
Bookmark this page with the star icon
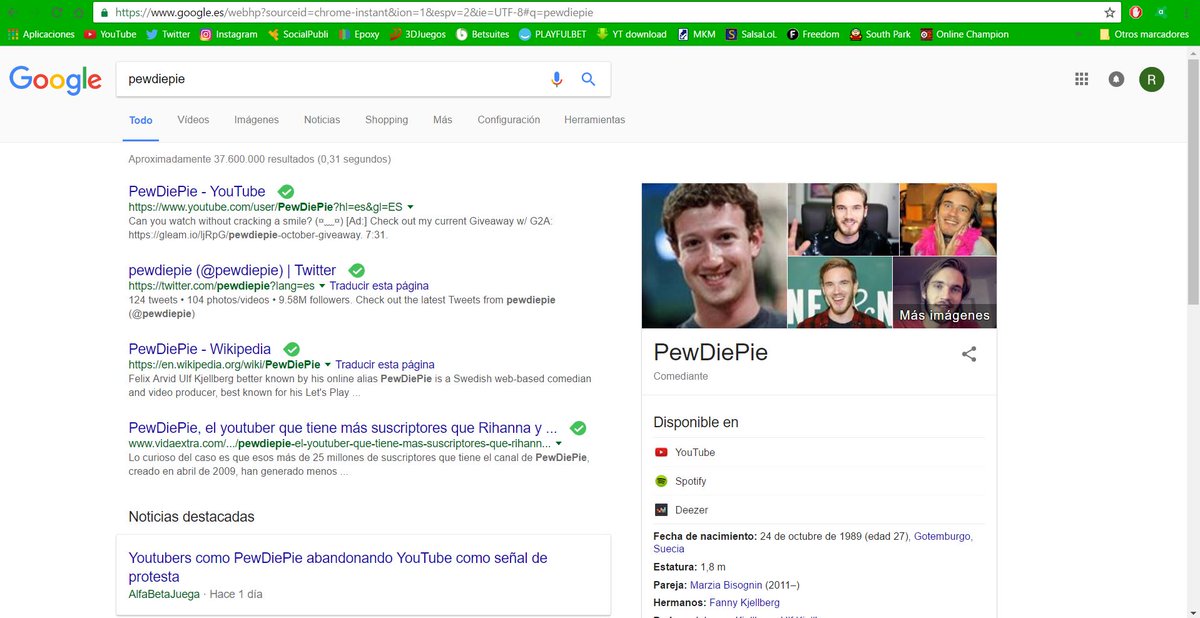[x=1110, y=13]
